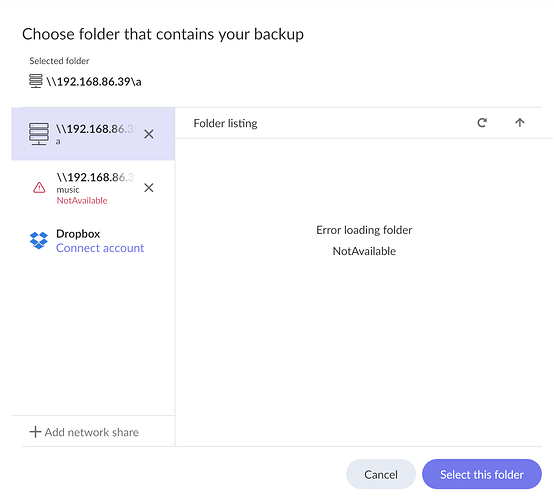Select this folder for backup
The image size is (554, 499).
click(x=482, y=474)
